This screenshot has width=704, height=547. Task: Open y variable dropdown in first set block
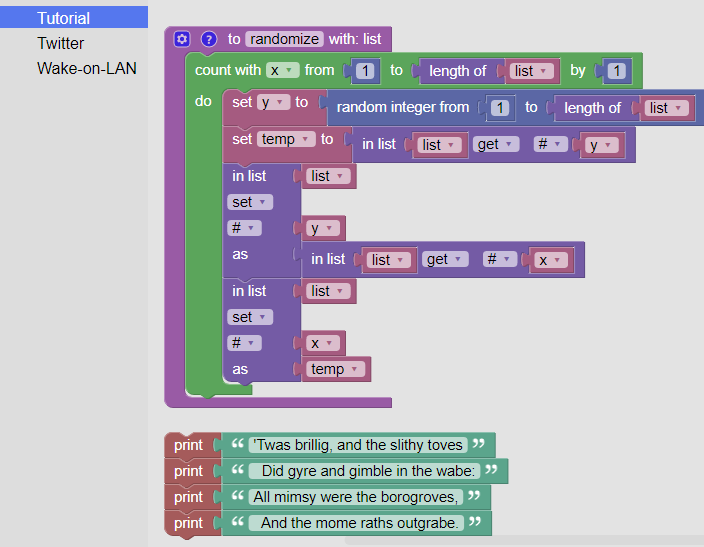(x=323, y=228)
